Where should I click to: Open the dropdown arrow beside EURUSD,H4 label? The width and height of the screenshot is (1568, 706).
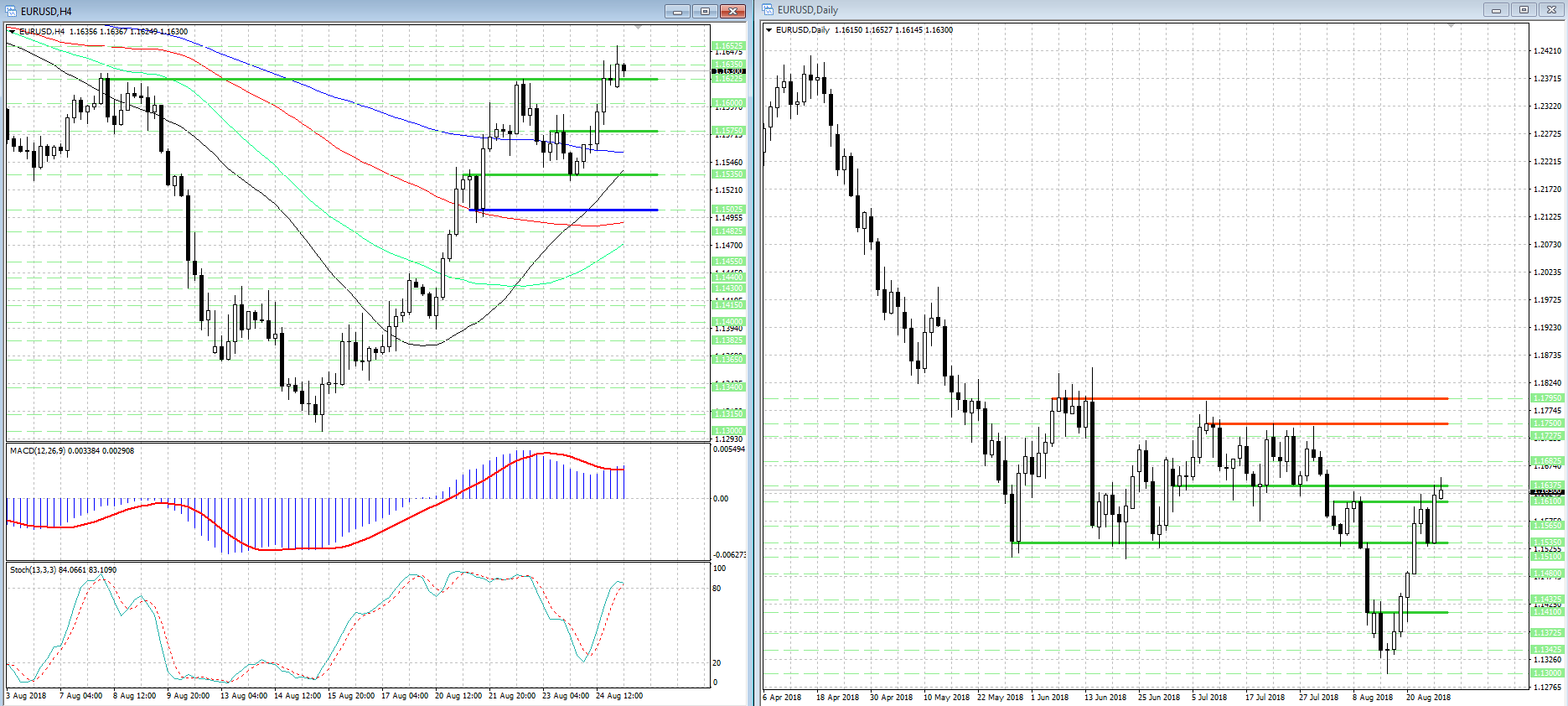[13, 31]
